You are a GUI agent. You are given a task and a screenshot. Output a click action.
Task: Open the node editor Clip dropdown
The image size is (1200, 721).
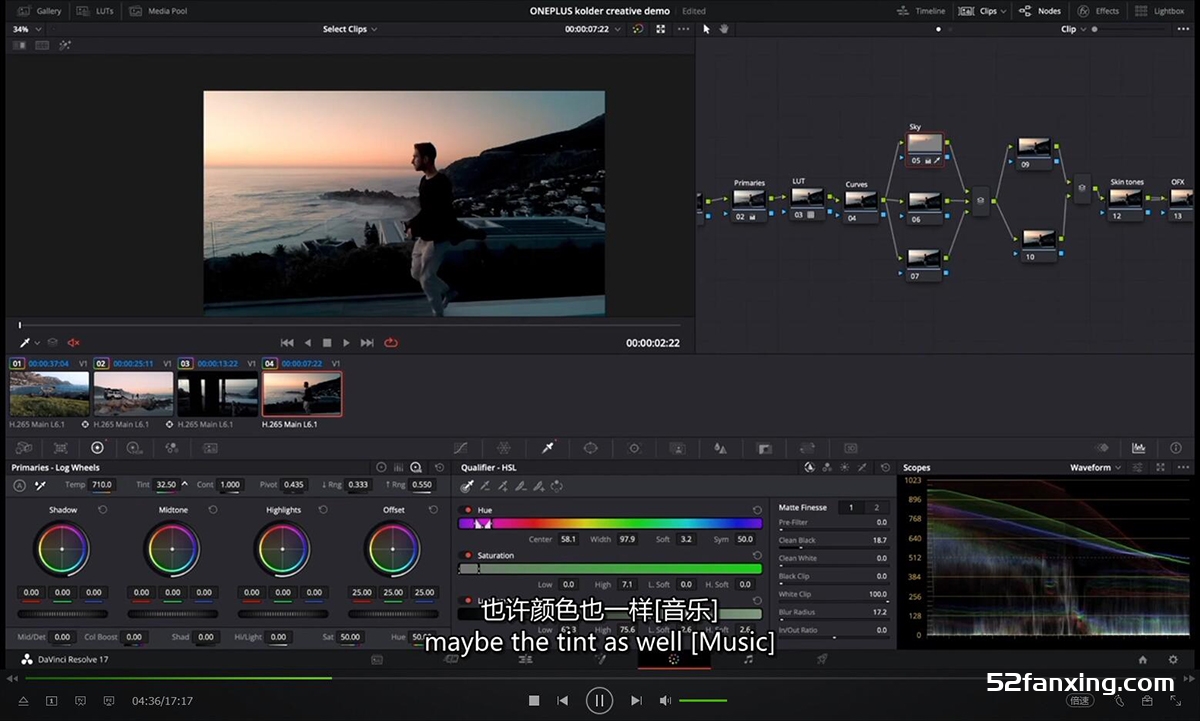(x=1074, y=29)
